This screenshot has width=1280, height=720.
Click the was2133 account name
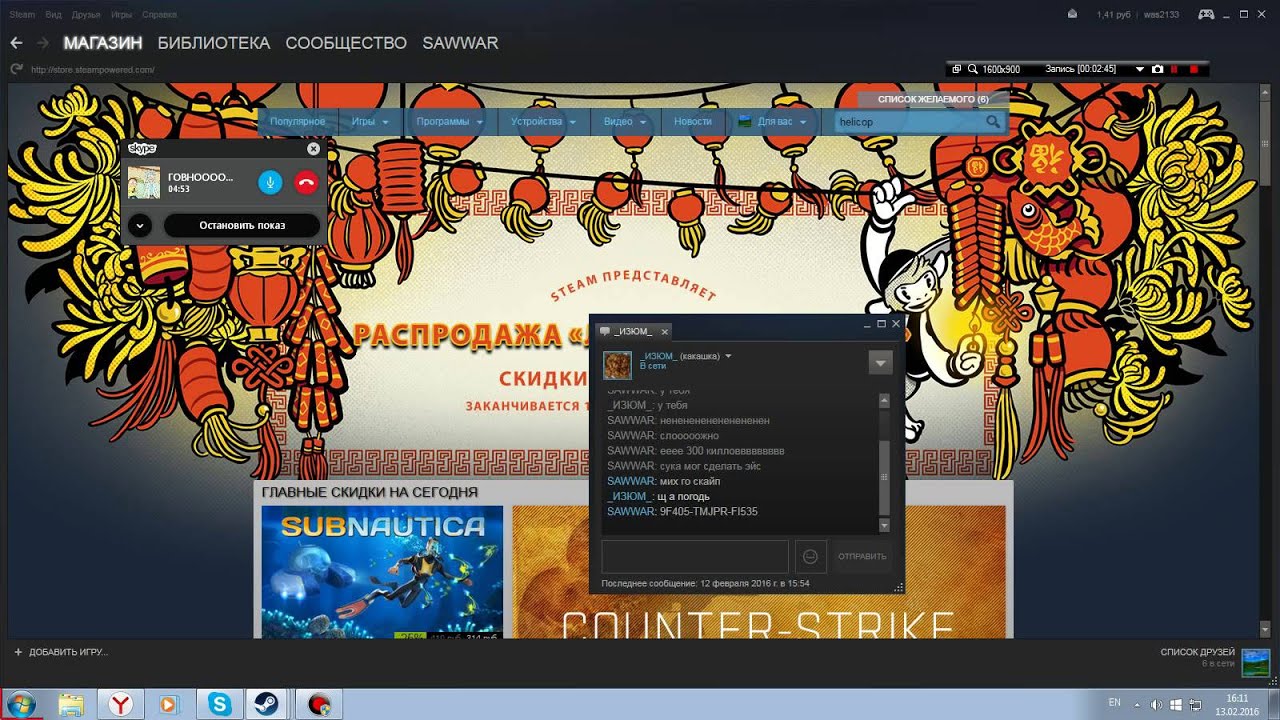coord(1162,15)
